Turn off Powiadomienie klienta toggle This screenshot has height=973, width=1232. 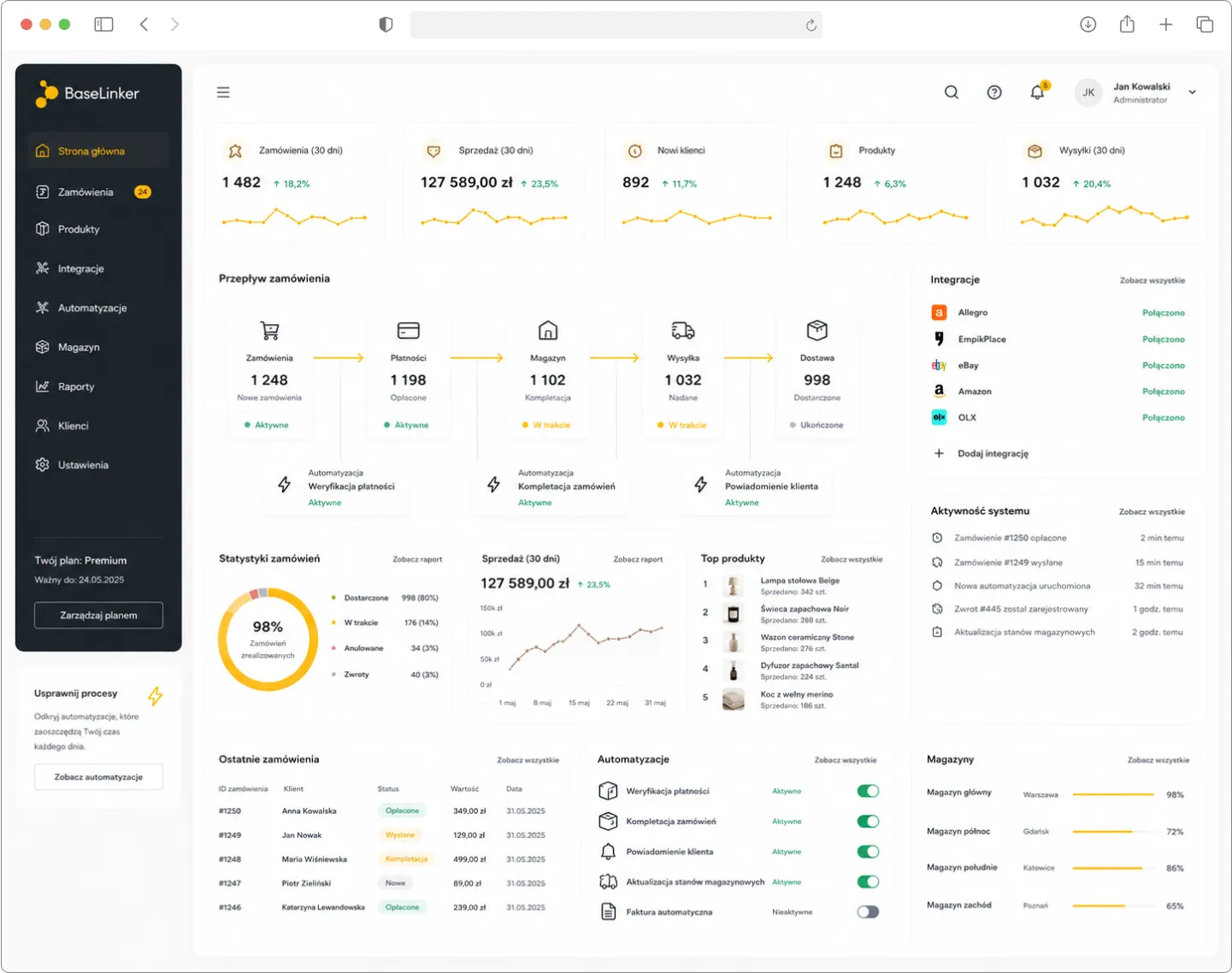pos(868,852)
